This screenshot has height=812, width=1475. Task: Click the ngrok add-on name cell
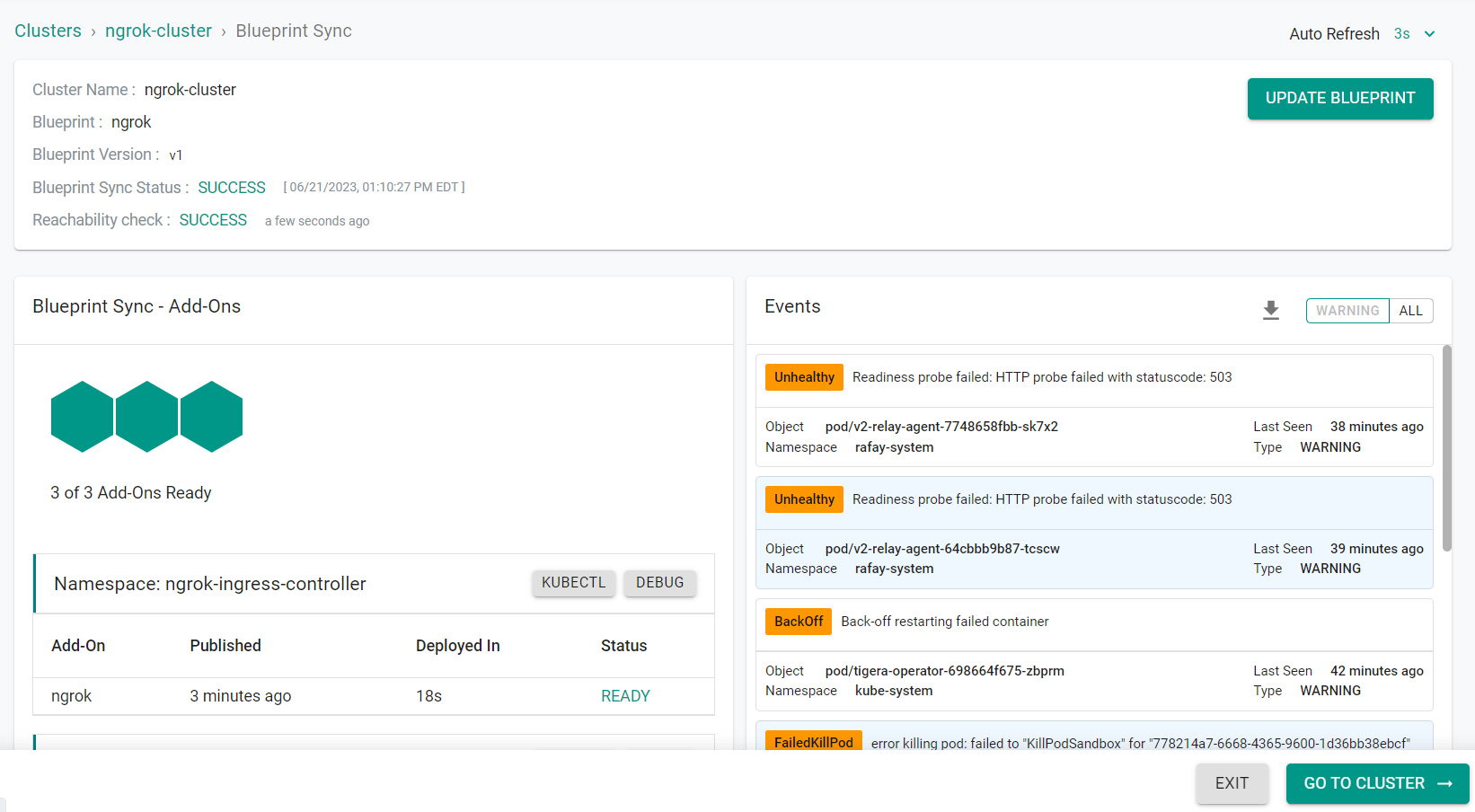pos(72,696)
